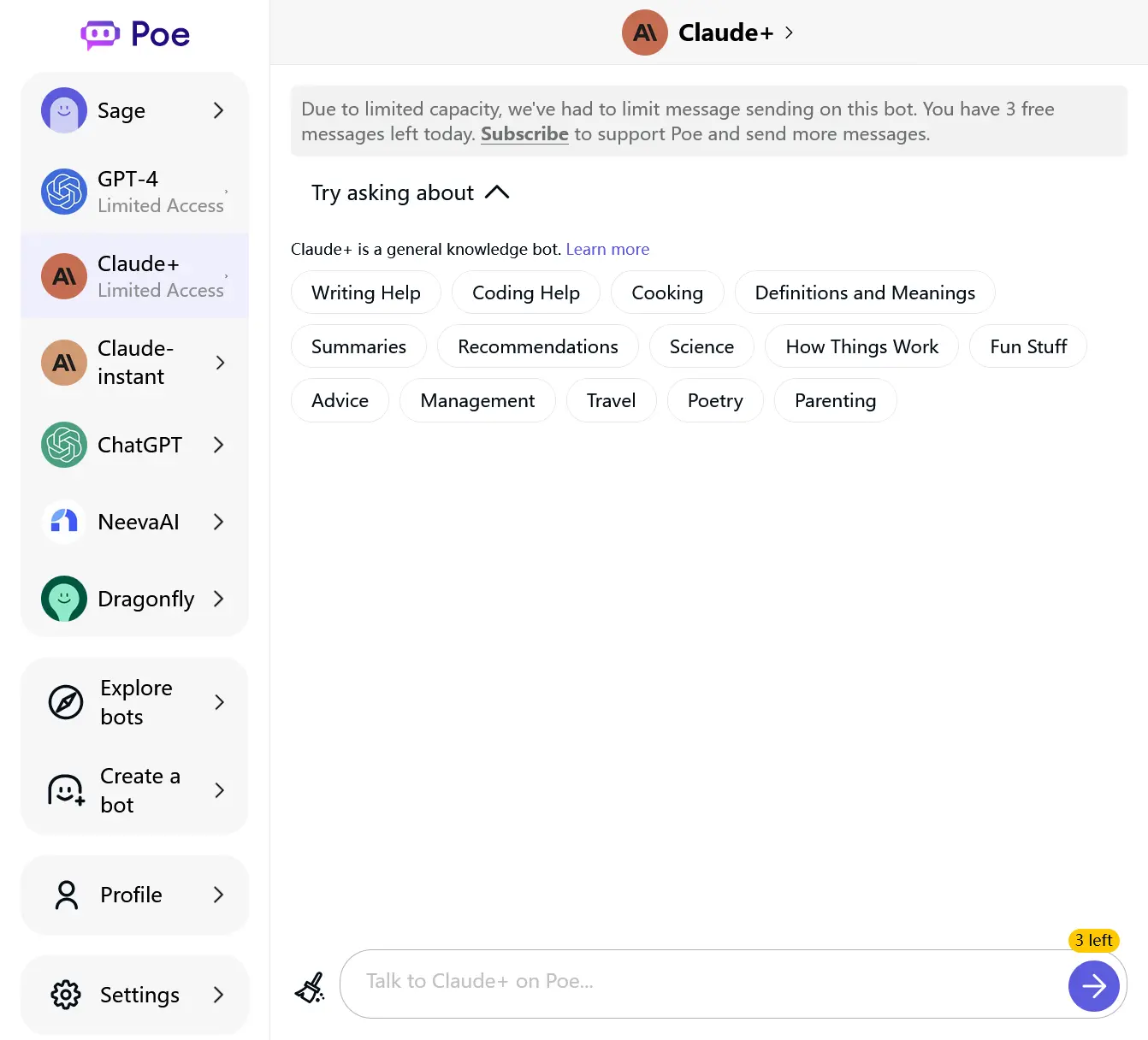Open the Claude-instant chat entry

click(134, 363)
